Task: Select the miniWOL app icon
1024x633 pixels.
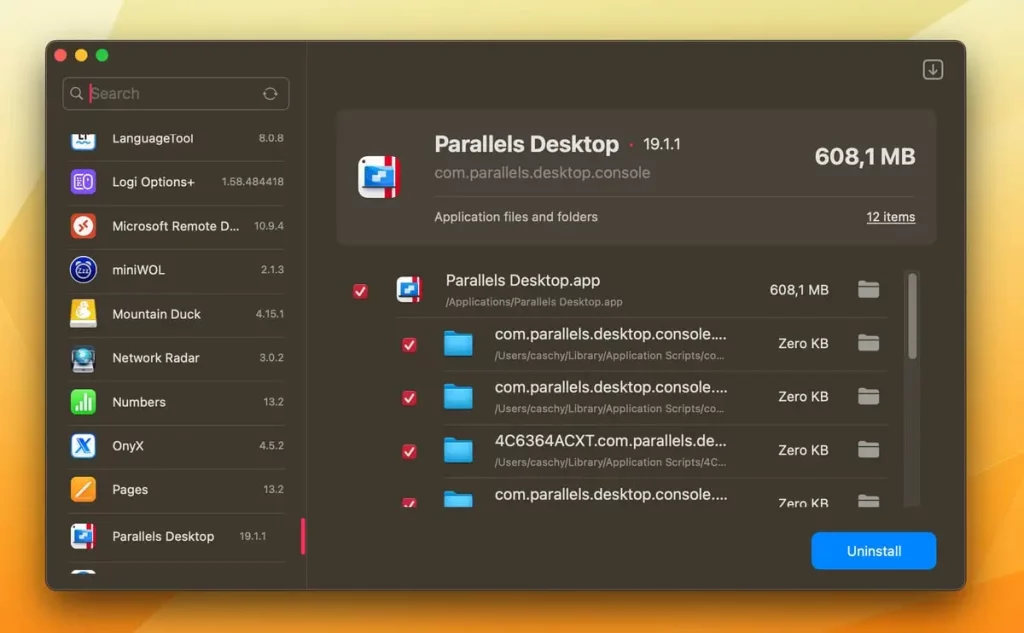Action: (83, 270)
